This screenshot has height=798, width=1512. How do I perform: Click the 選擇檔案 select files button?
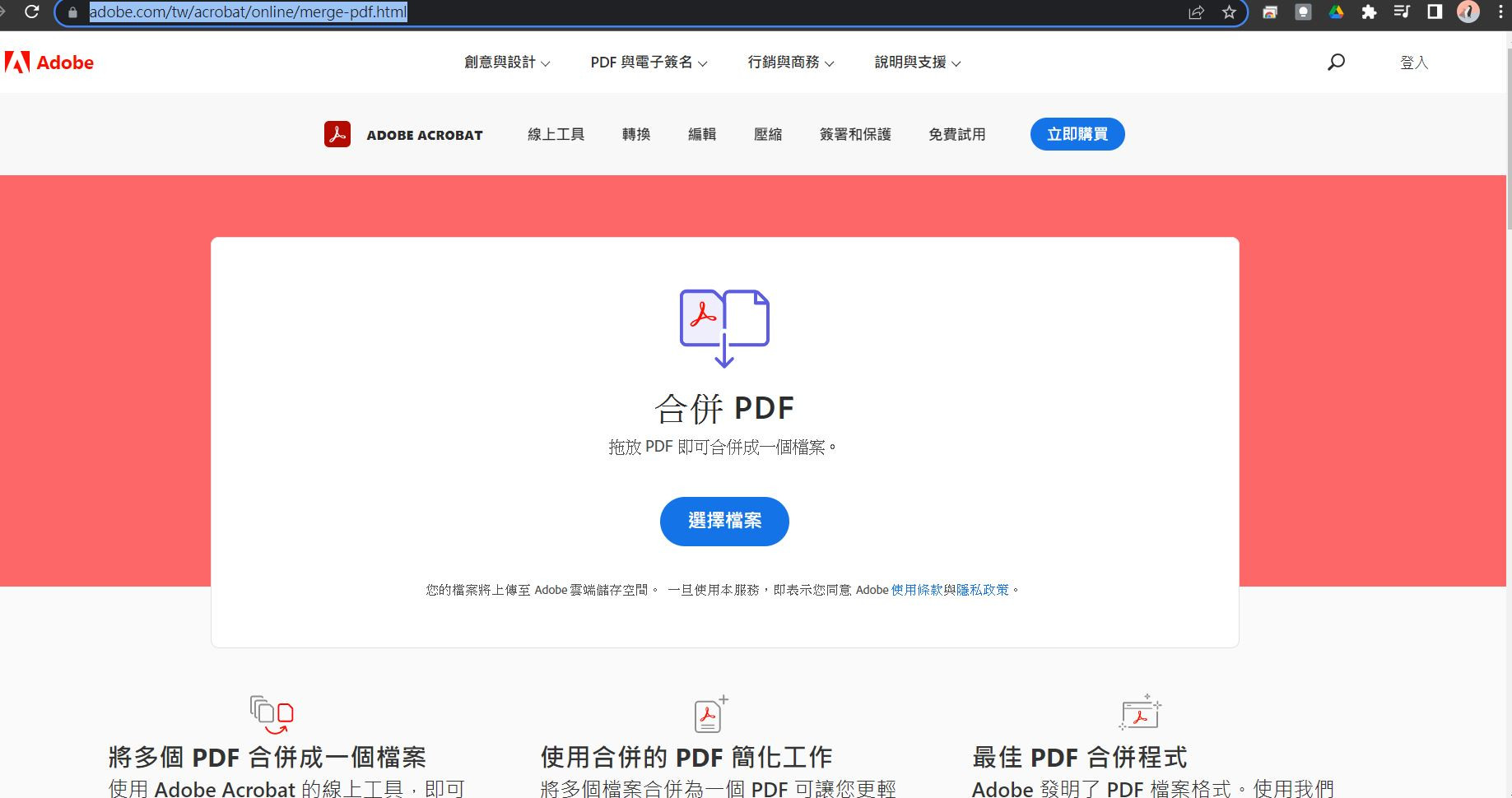(x=724, y=521)
